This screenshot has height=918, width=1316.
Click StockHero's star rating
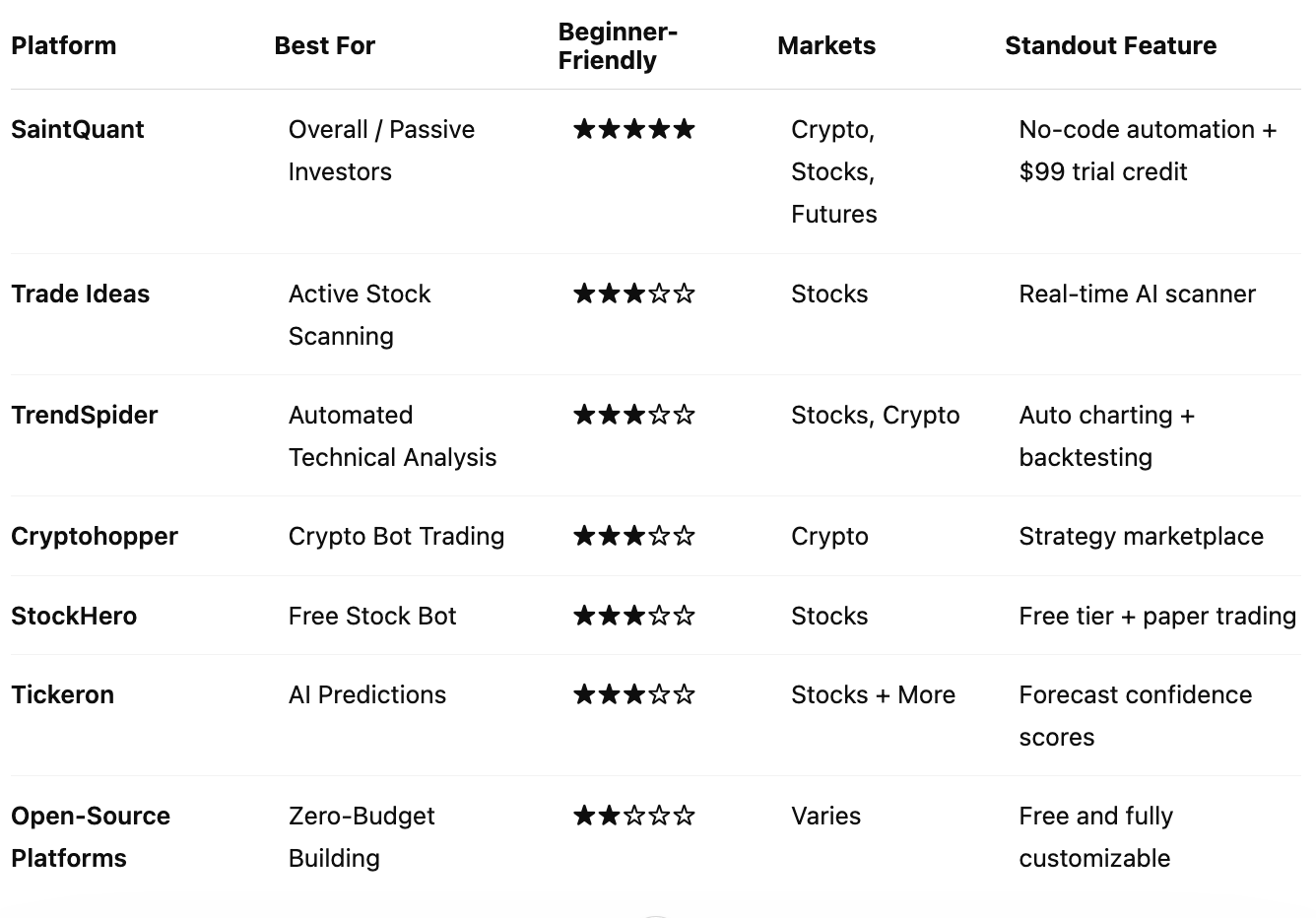click(634, 616)
